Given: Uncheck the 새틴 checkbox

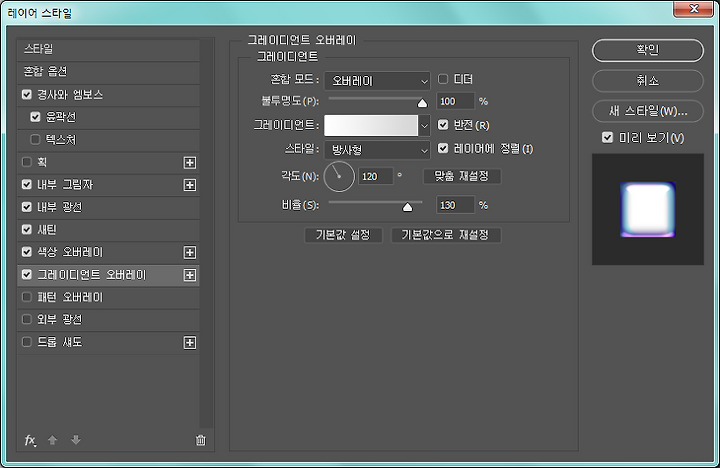Looking at the screenshot, I should coord(27,230).
